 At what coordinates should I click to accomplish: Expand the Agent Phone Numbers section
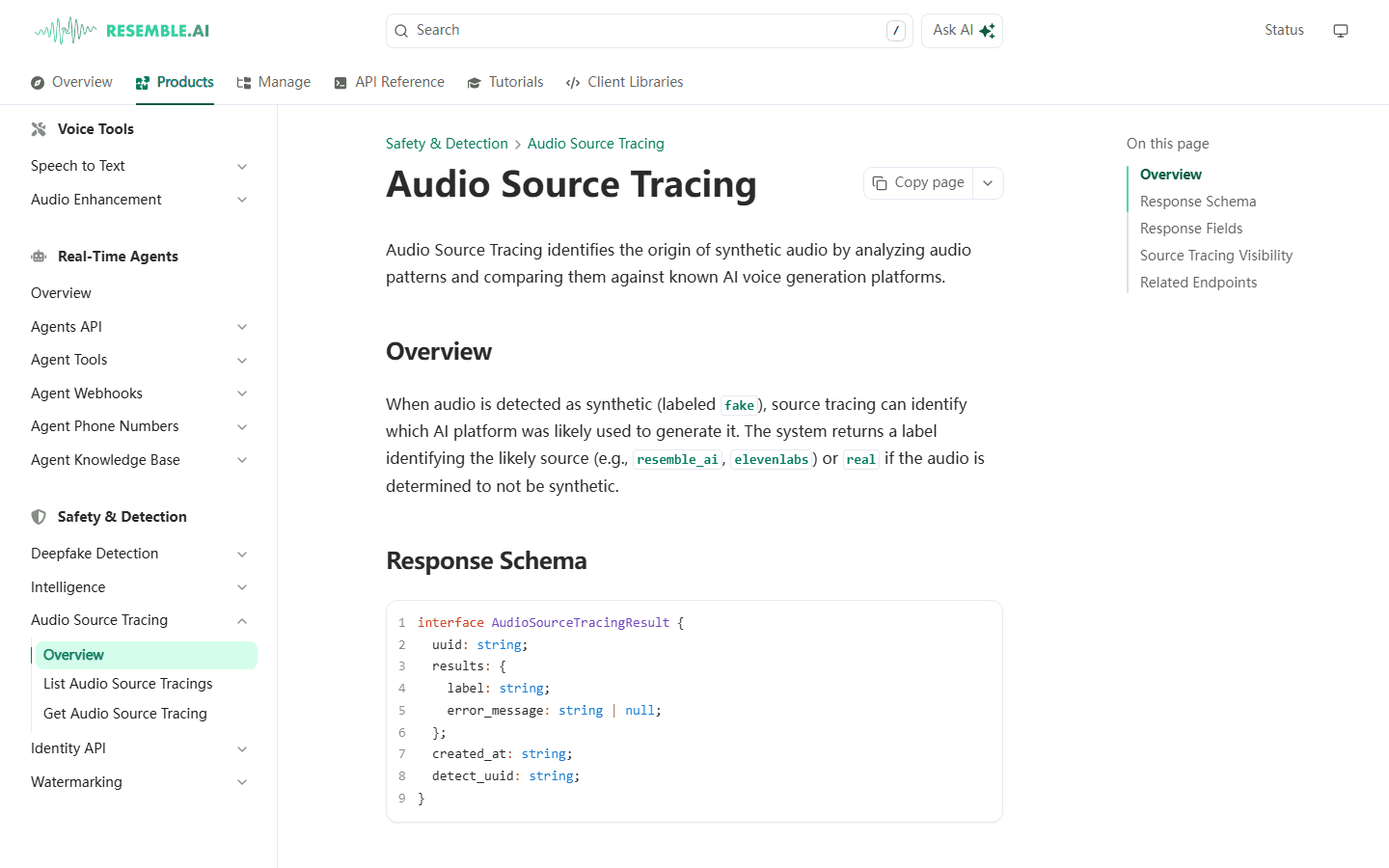pyautogui.click(x=242, y=427)
